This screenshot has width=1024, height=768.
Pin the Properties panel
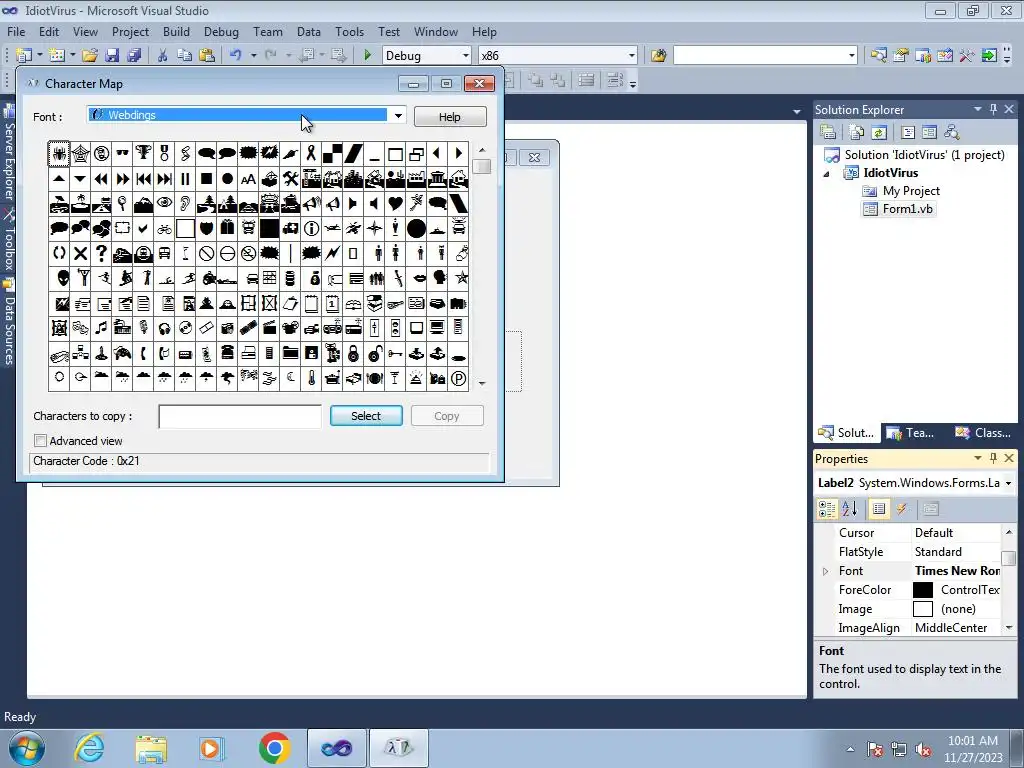pos(993,458)
